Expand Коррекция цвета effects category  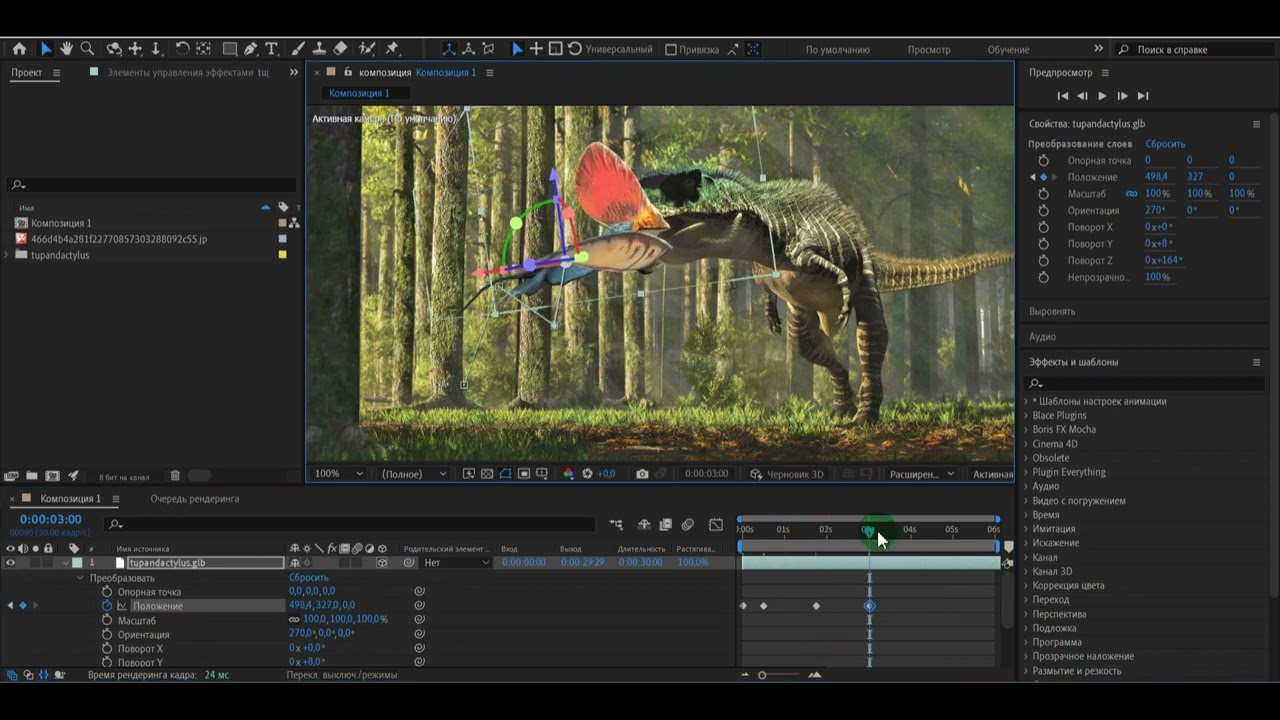pos(1025,586)
